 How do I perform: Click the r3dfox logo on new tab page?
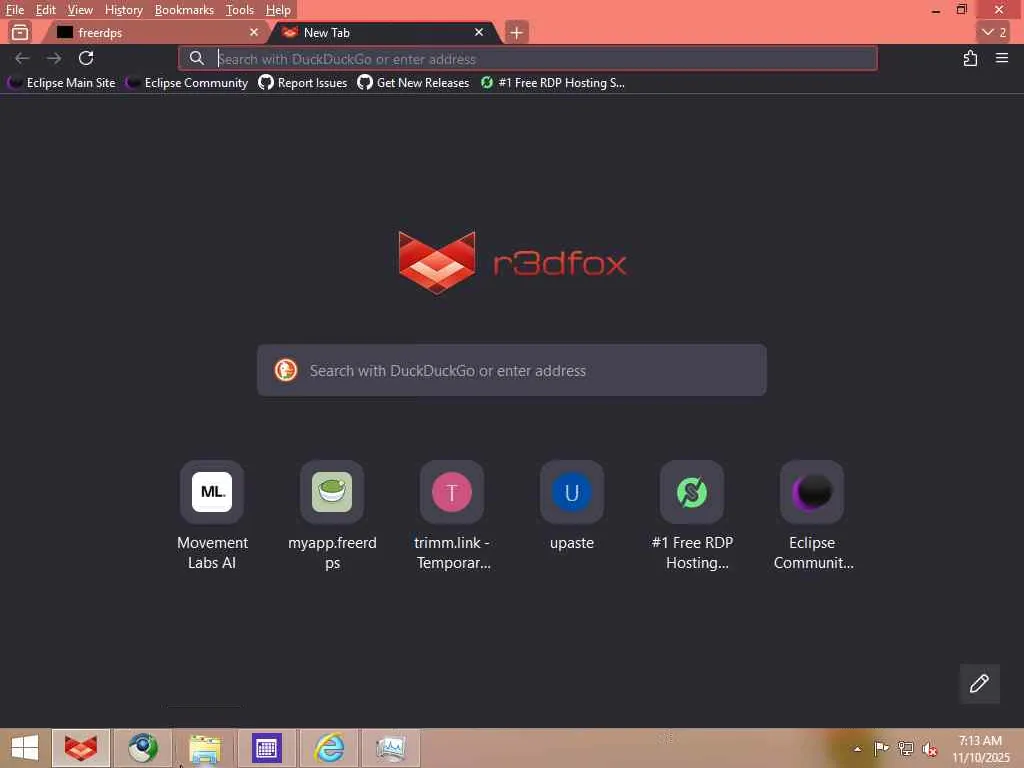click(x=512, y=263)
